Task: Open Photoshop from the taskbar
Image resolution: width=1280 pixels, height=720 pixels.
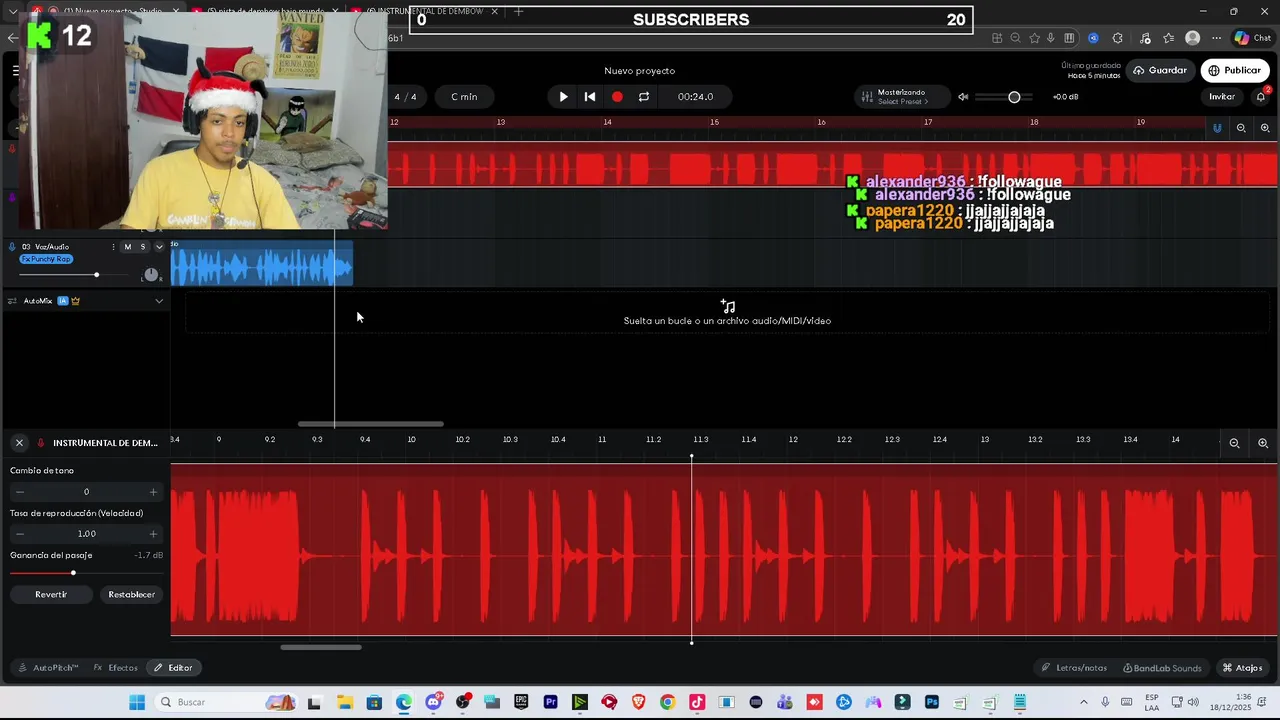Action: click(932, 702)
